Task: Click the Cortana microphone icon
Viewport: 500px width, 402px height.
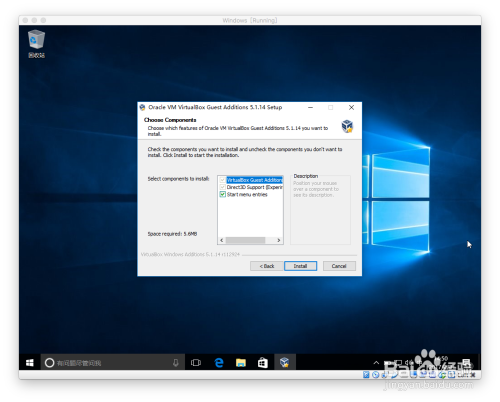Action: point(176,363)
